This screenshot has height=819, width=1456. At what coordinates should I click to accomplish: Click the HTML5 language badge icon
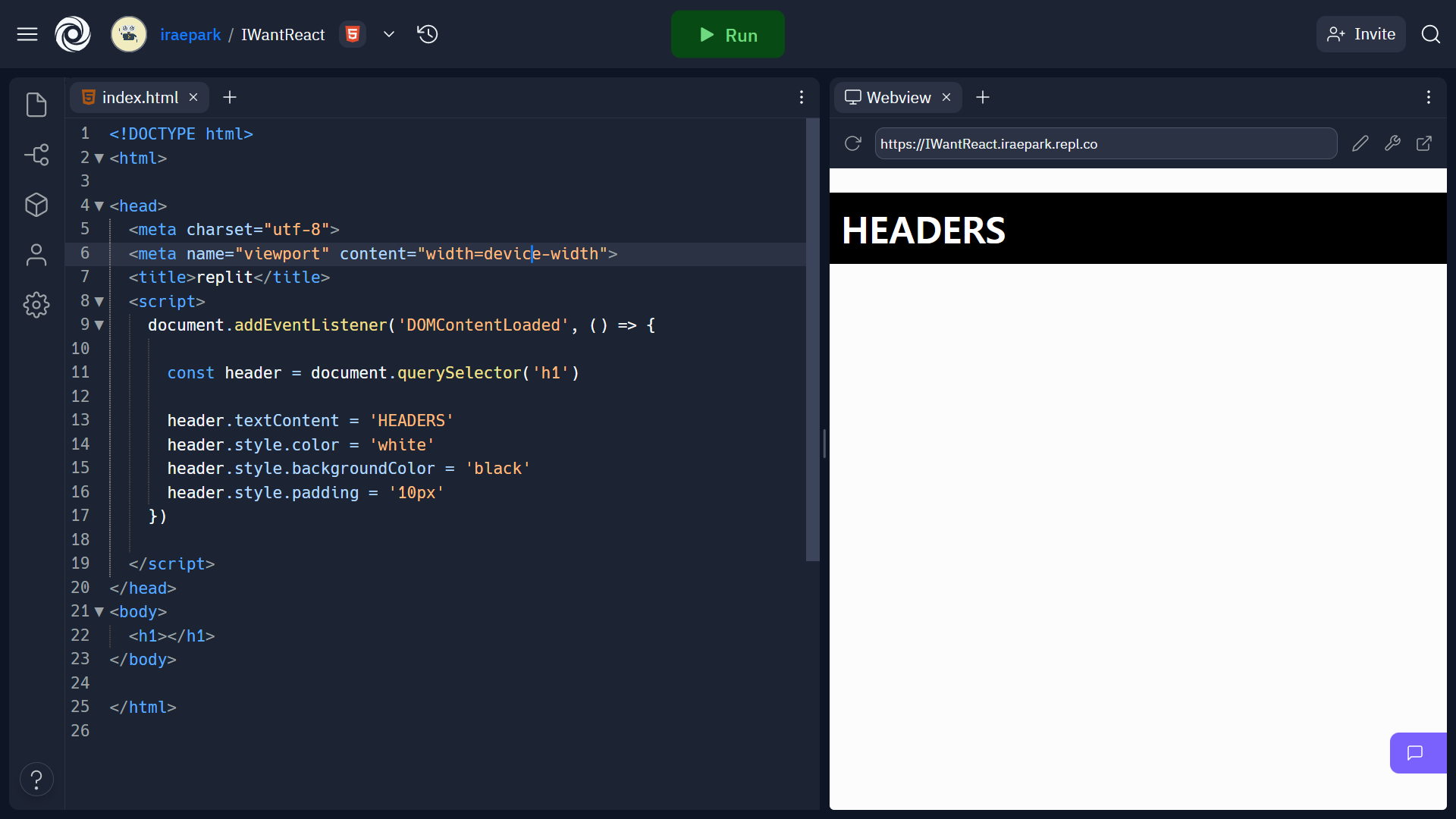click(x=353, y=34)
